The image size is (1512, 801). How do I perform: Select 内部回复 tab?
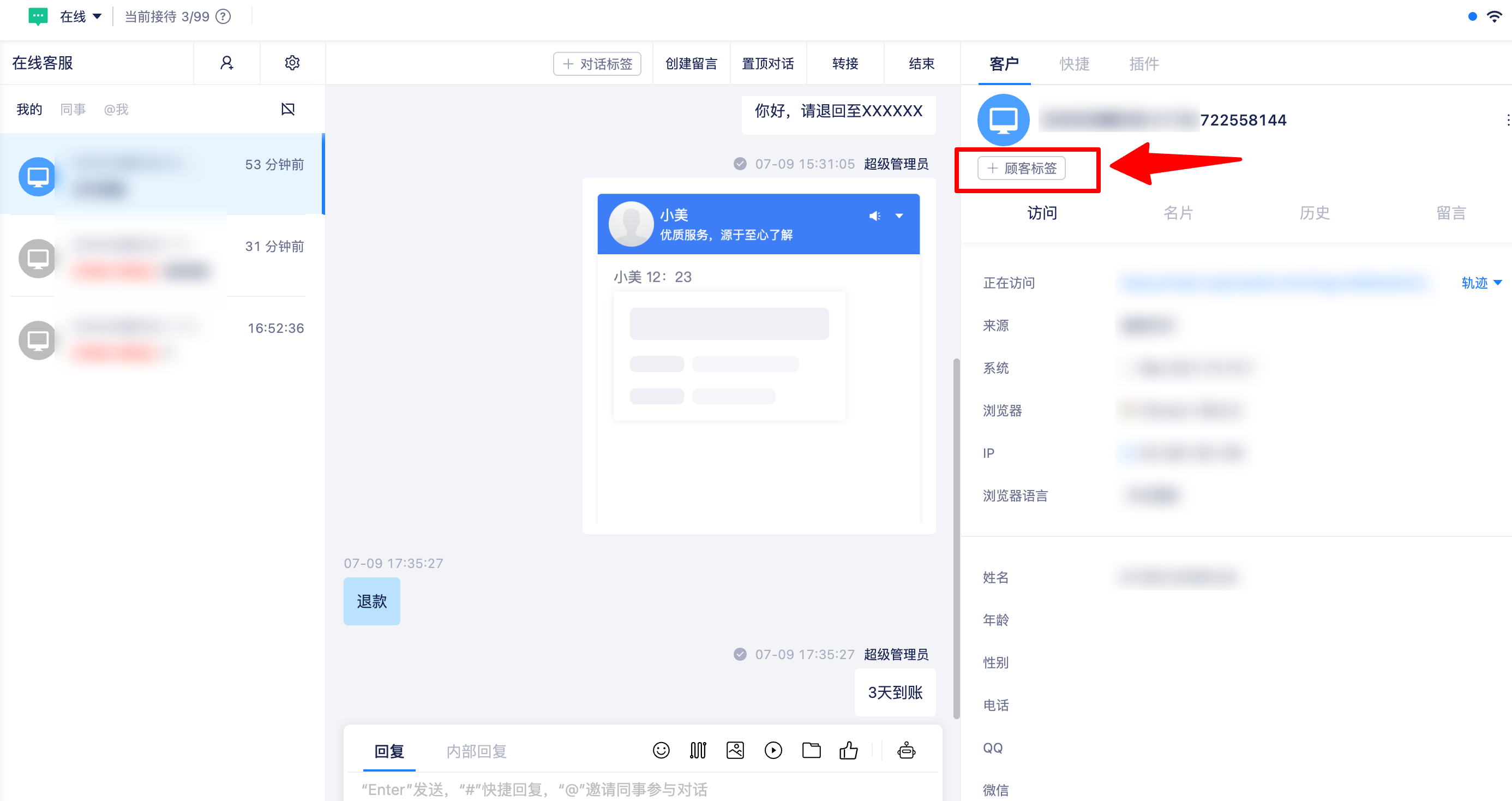point(476,751)
